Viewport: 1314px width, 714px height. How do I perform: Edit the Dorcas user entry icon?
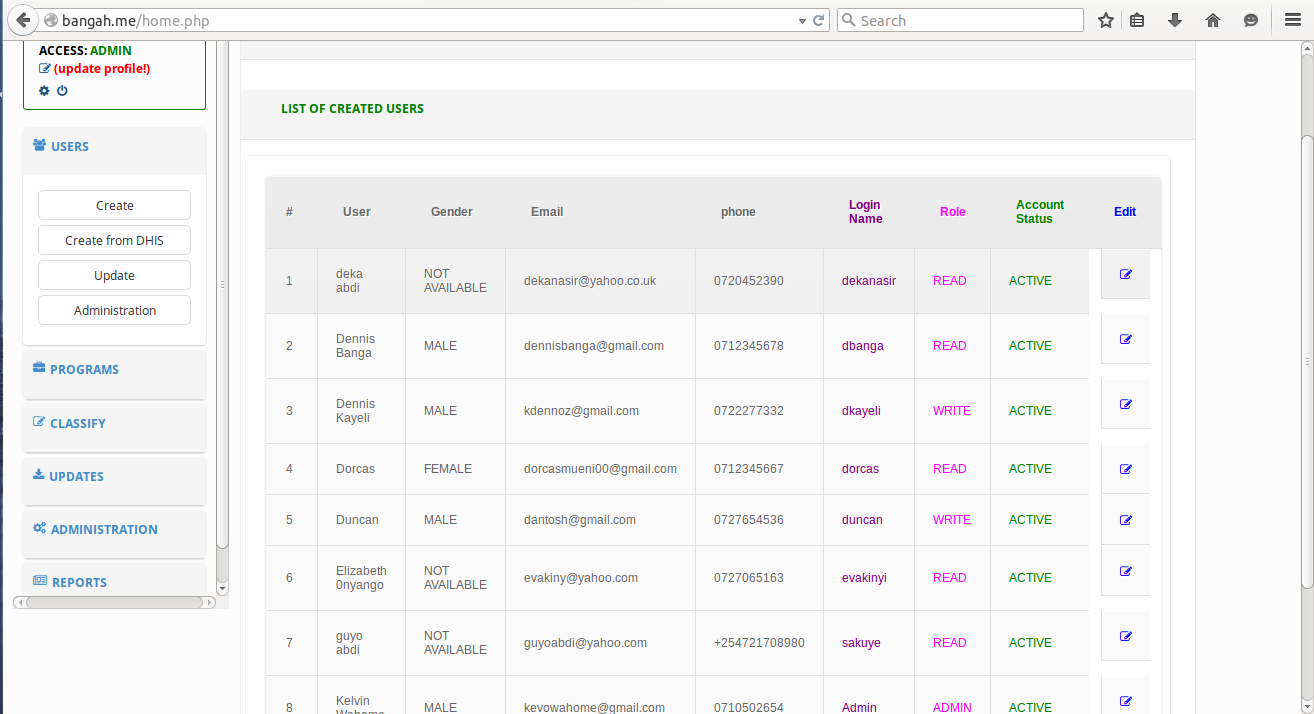point(1126,469)
